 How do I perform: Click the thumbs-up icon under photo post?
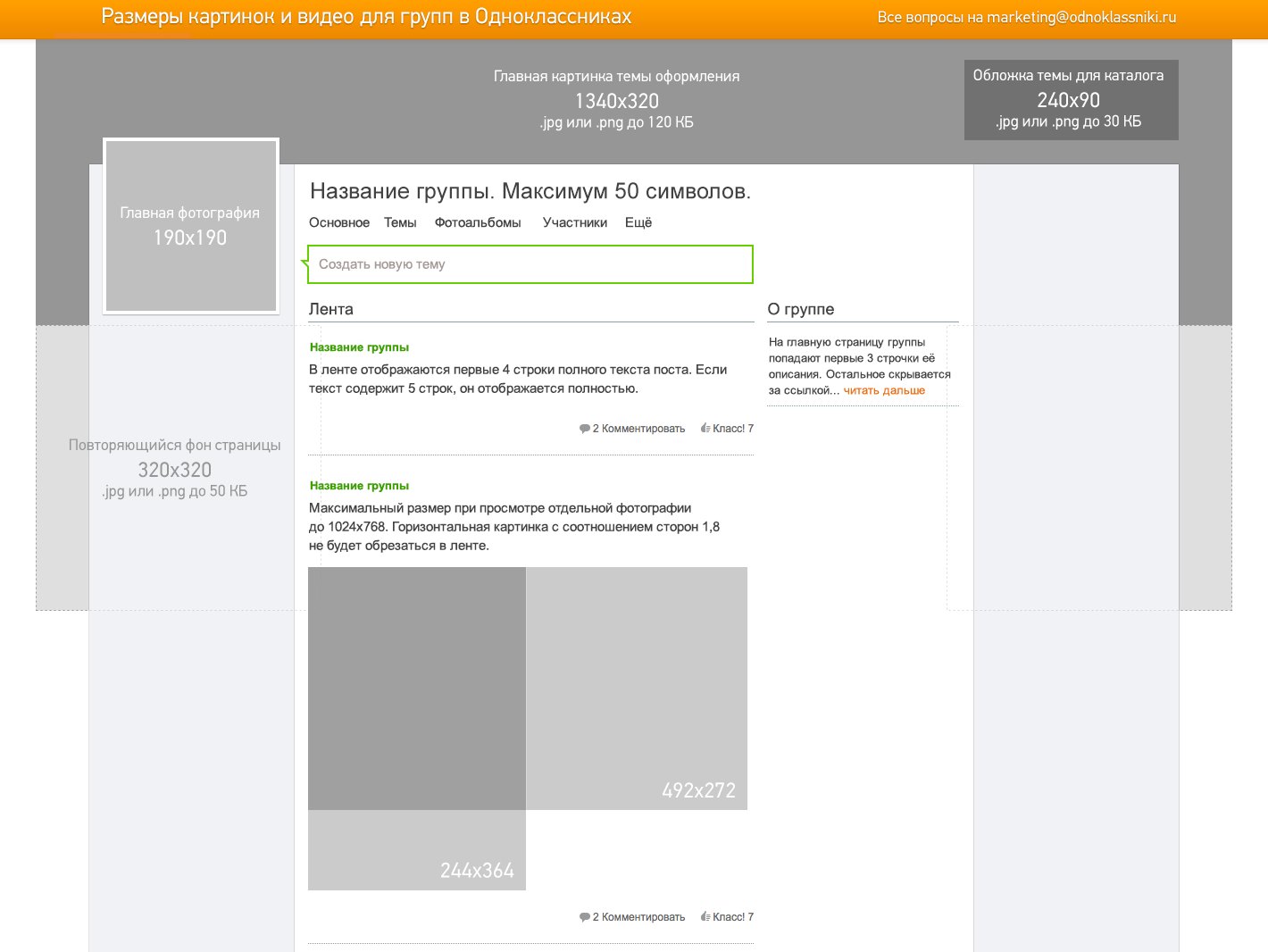pos(705,917)
